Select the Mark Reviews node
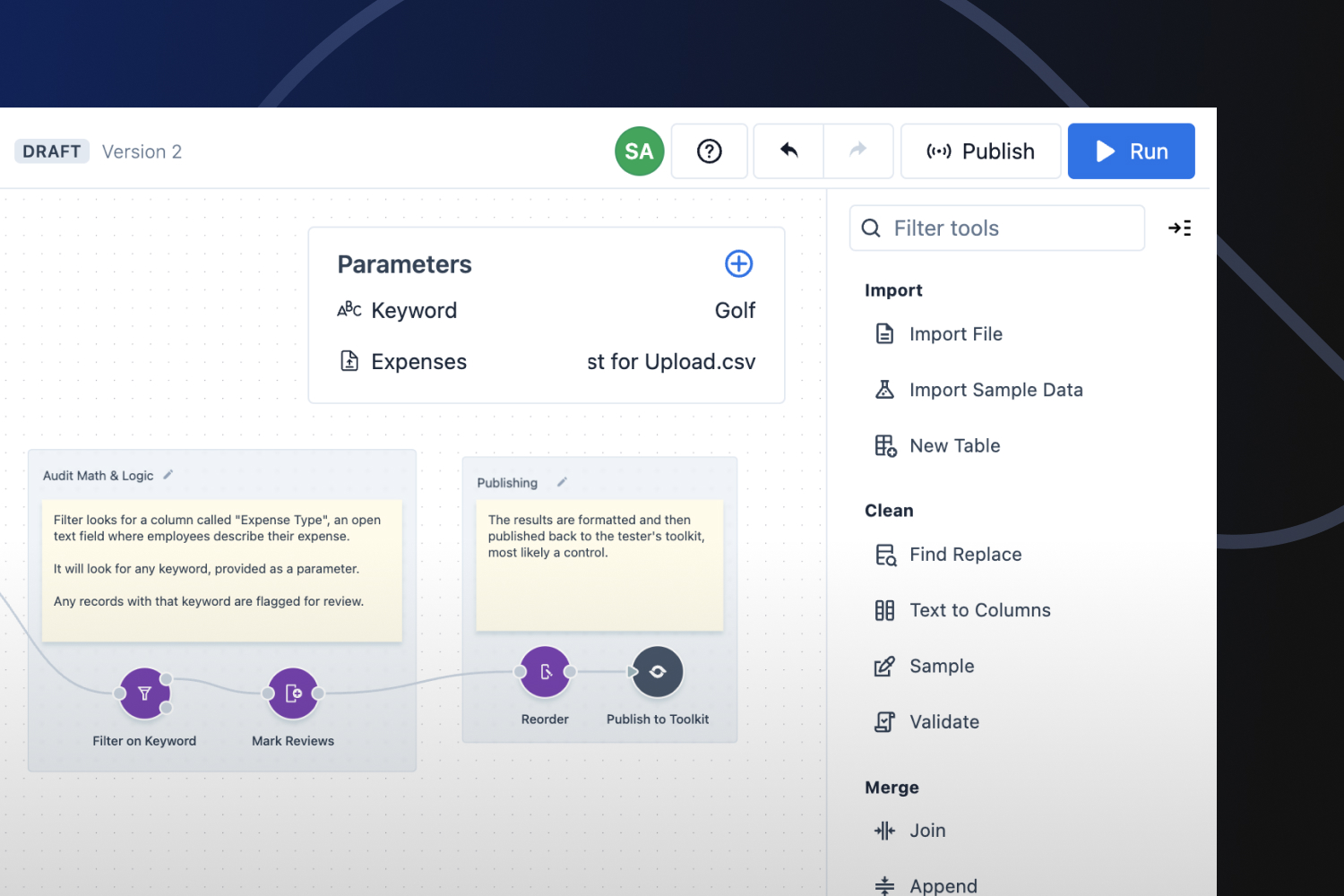This screenshot has height=896, width=1344. coord(293,694)
